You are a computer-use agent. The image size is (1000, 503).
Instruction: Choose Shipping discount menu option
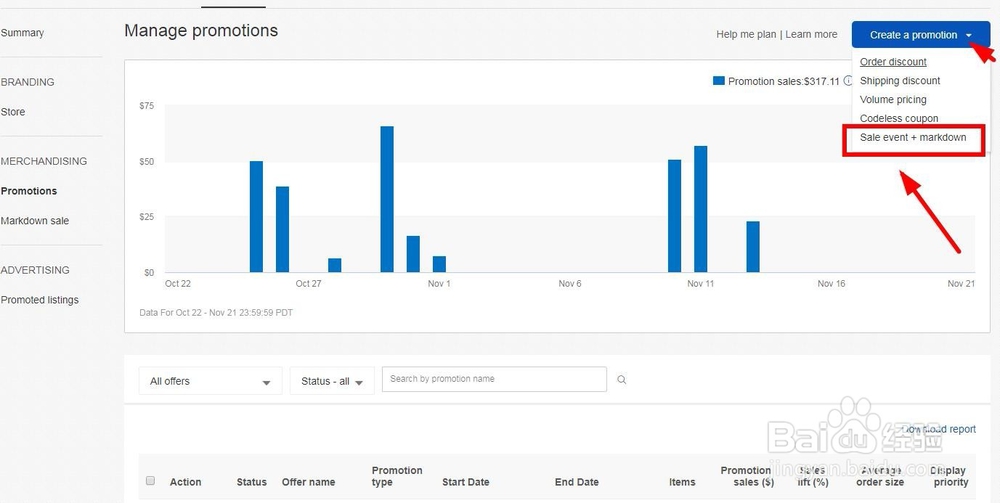[x=900, y=81]
